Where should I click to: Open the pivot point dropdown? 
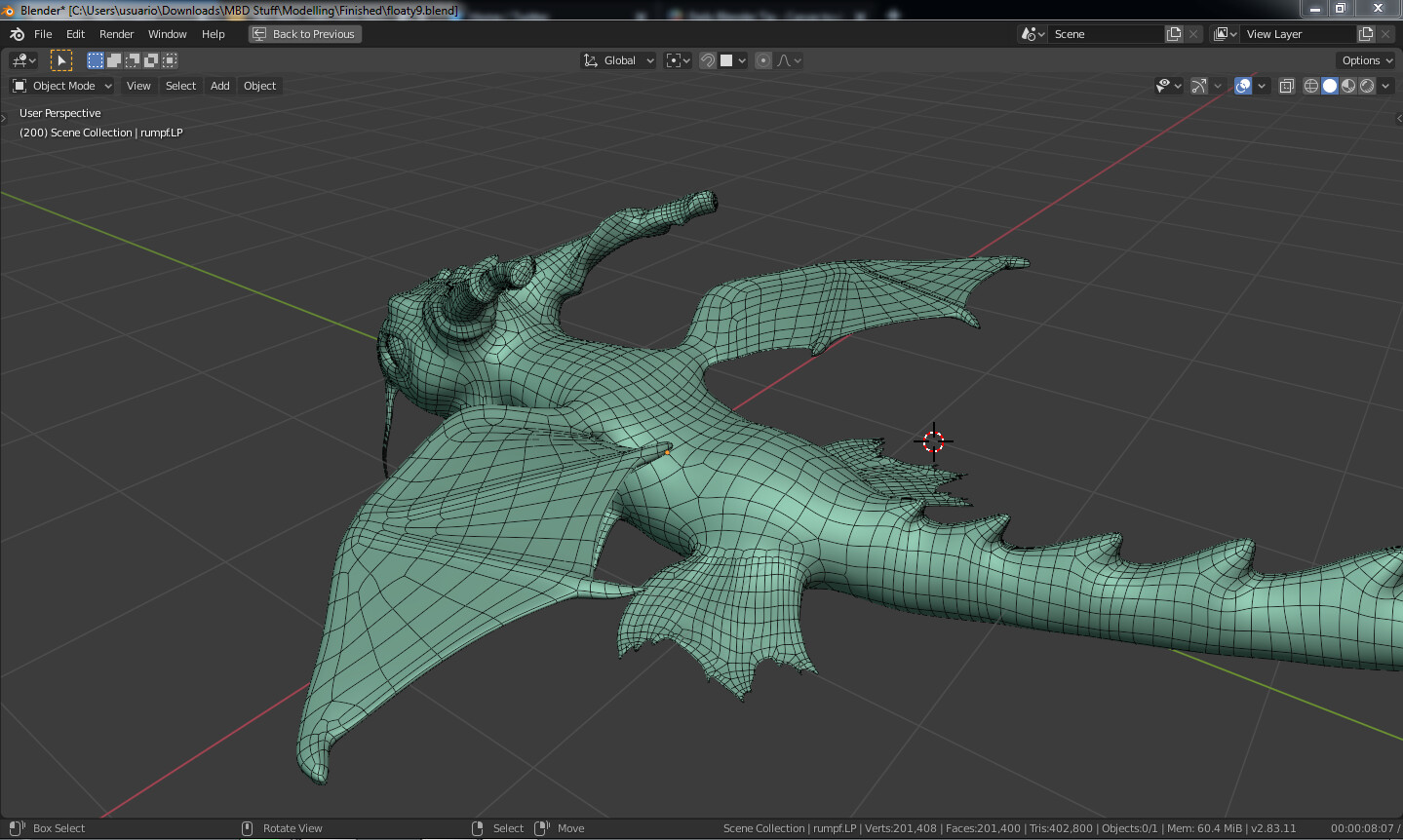point(679,60)
